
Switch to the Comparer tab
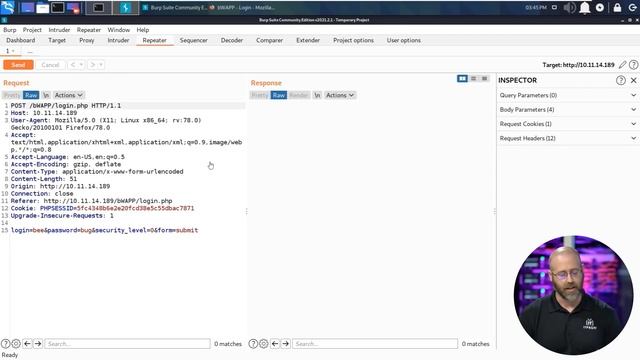point(269,40)
